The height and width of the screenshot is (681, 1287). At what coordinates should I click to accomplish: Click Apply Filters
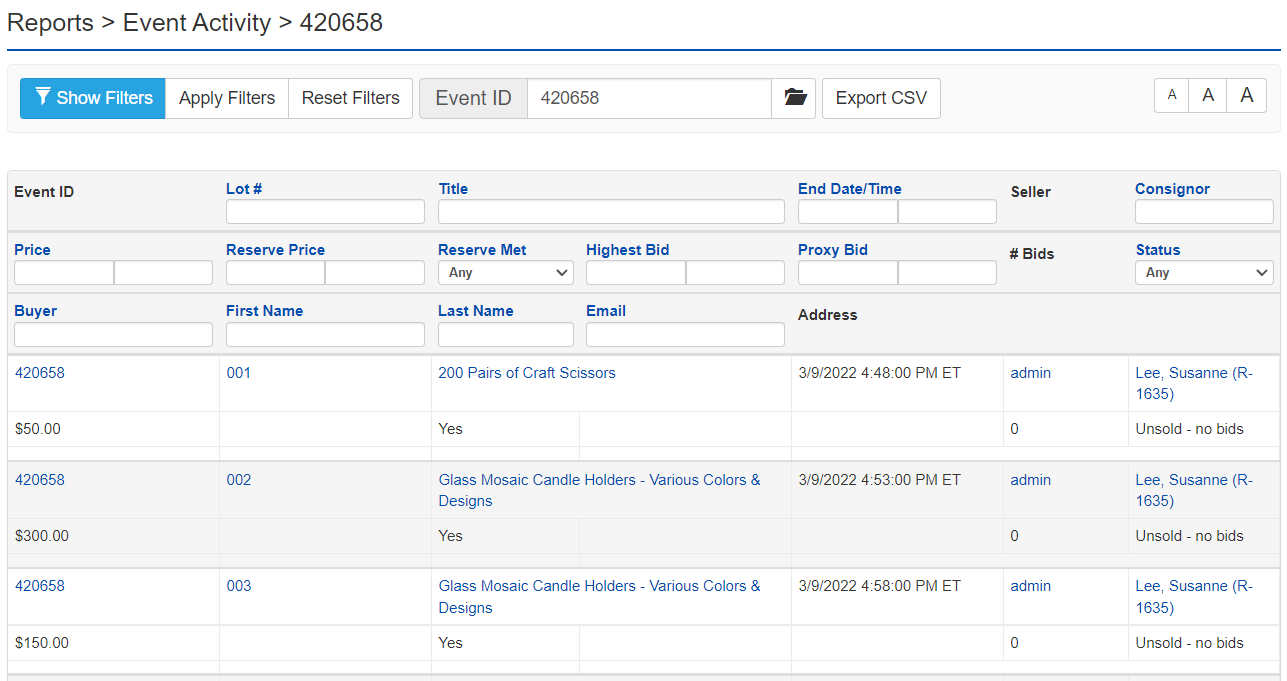tap(227, 98)
